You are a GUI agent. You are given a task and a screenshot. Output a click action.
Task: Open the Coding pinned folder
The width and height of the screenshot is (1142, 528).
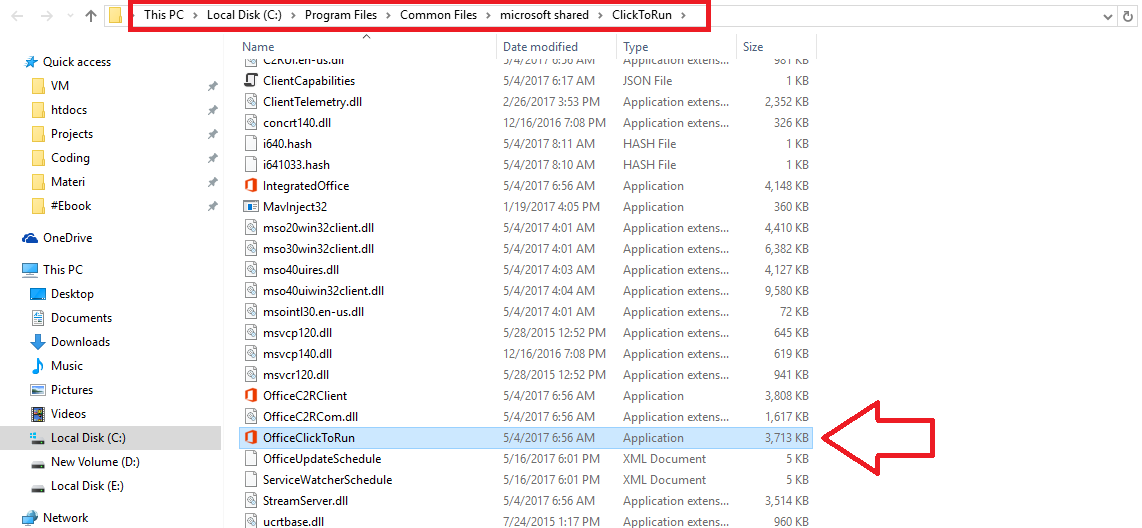70,158
